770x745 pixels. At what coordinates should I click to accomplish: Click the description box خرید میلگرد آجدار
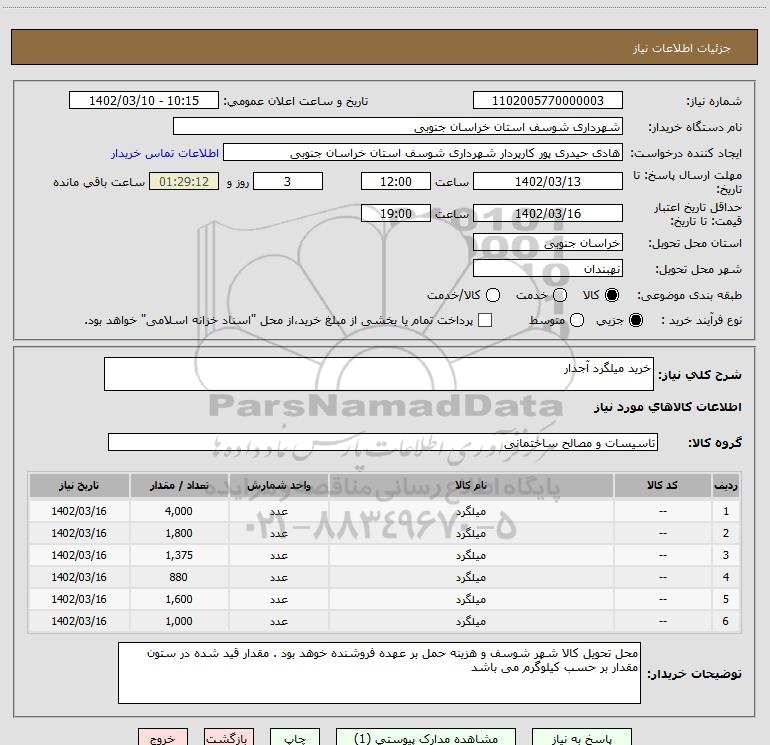pos(379,374)
